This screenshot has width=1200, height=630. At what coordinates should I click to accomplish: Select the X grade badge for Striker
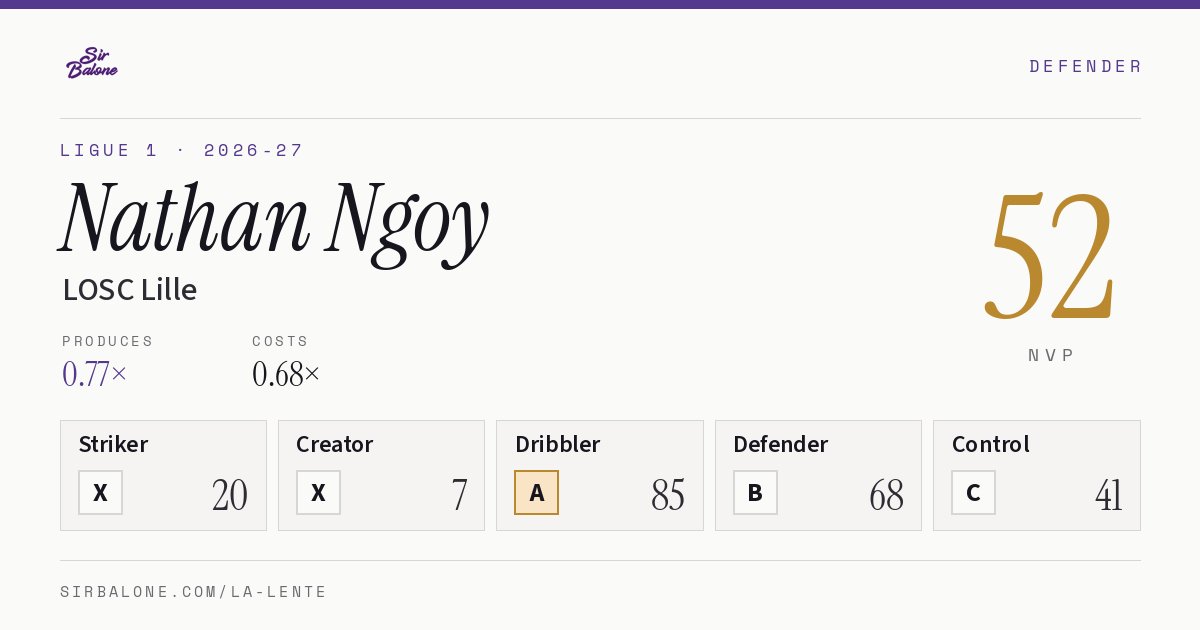point(100,492)
